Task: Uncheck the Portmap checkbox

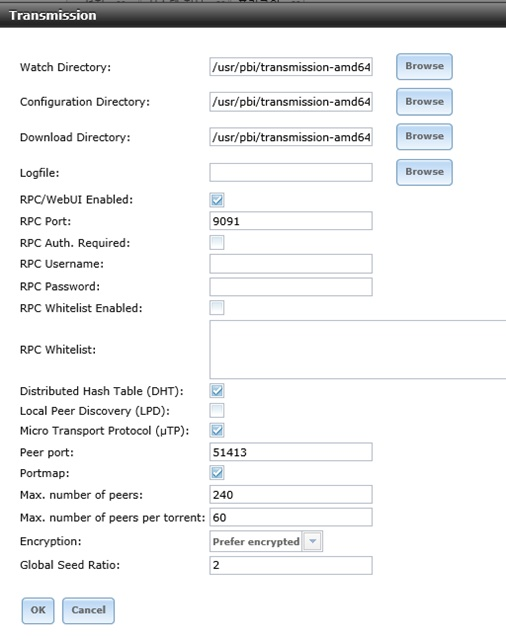Action: click(x=217, y=473)
